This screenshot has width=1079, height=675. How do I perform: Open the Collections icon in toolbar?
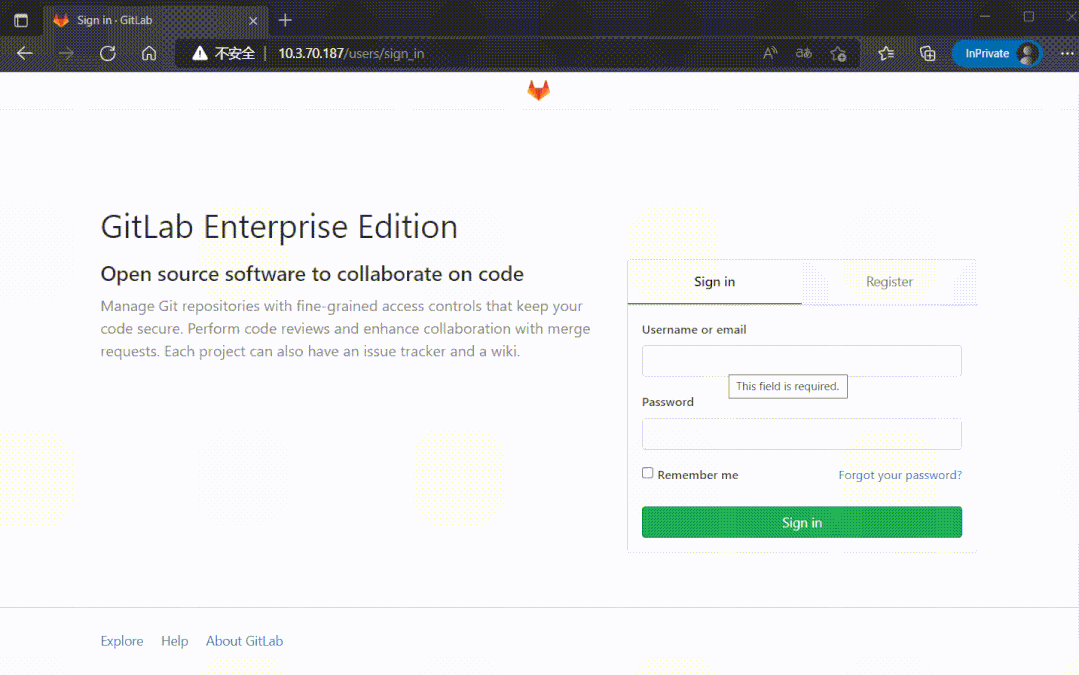tap(927, 54)
